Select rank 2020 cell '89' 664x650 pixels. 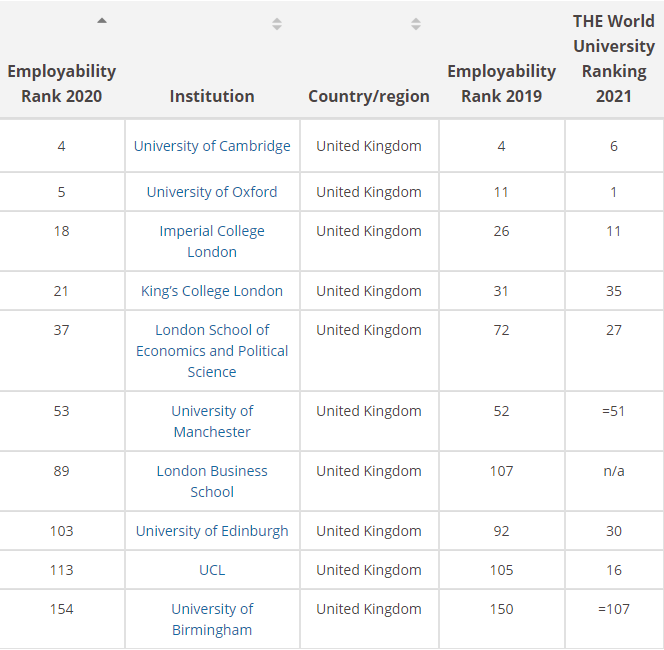pos(61,471)
